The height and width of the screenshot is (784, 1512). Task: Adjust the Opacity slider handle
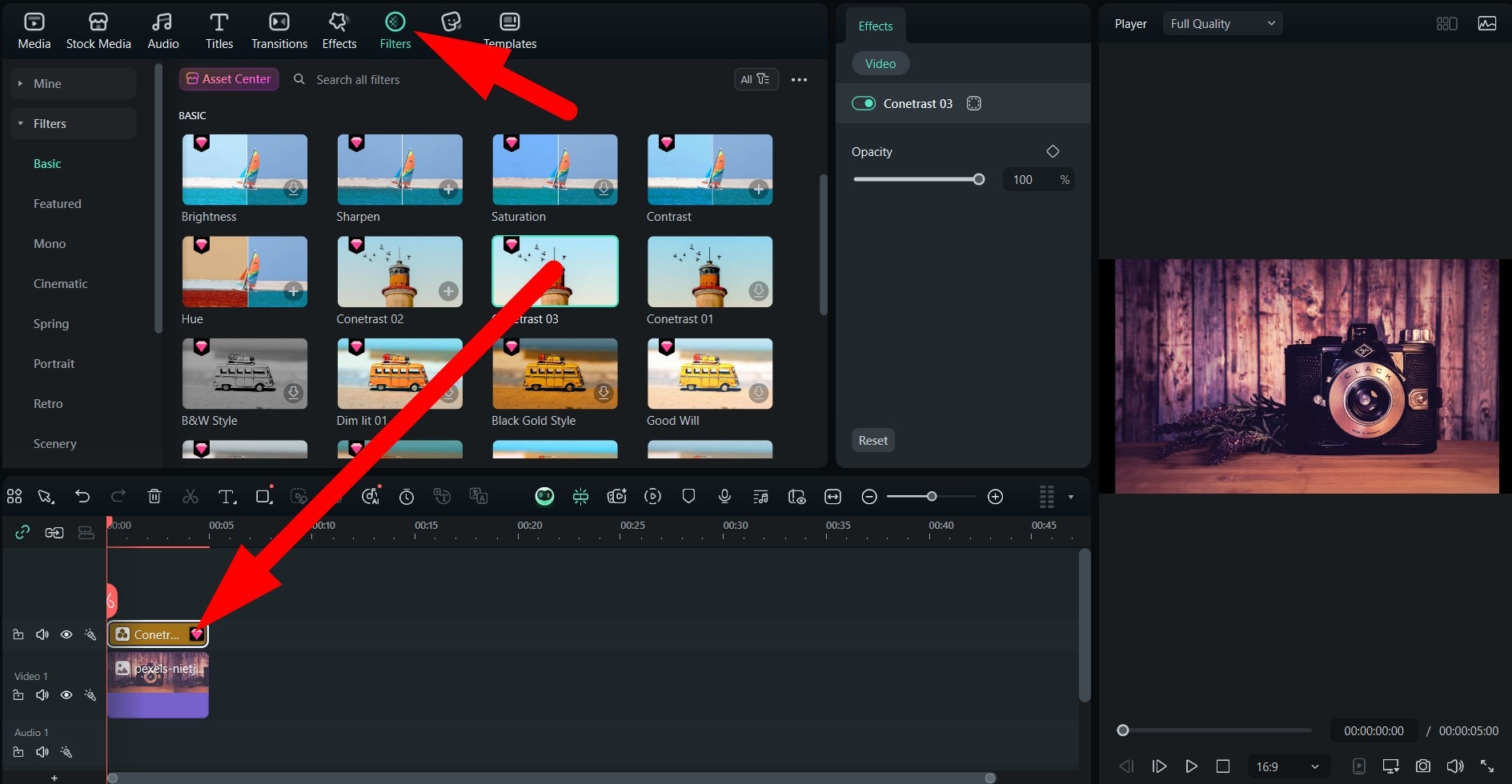979,179
